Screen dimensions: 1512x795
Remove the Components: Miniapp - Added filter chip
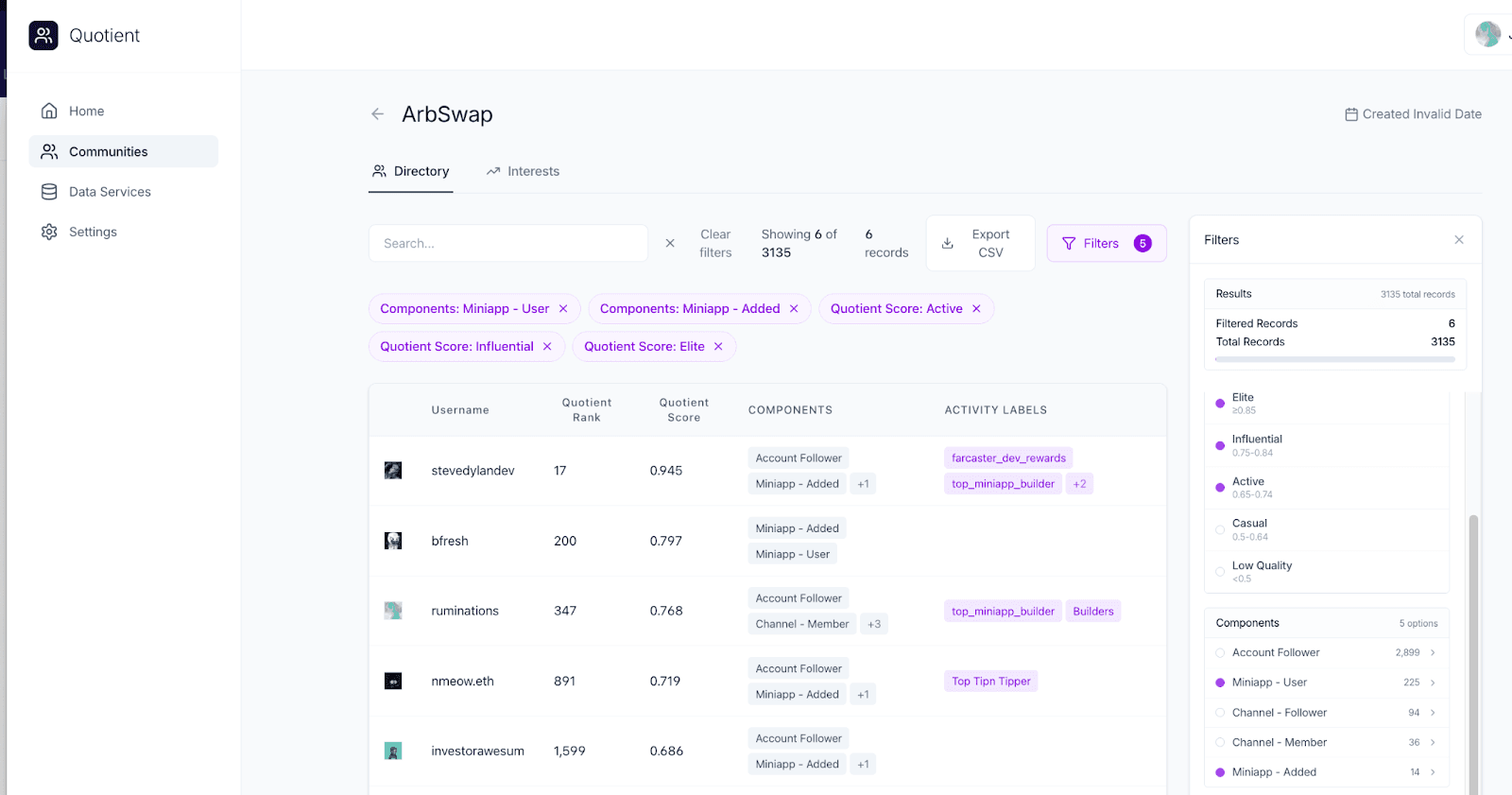click(794, 309)
